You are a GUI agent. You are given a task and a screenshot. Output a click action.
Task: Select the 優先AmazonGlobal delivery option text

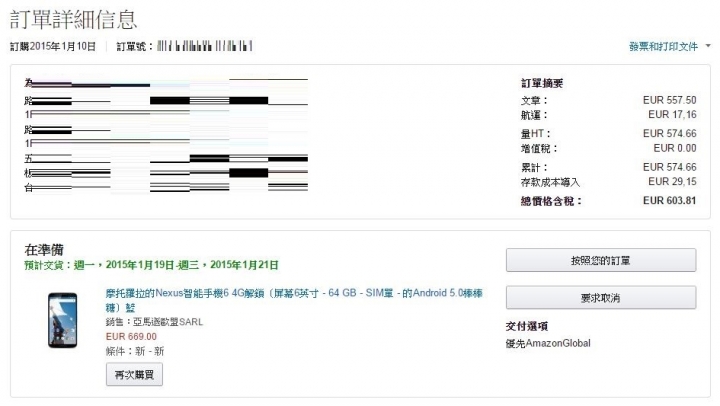(548, 343)
